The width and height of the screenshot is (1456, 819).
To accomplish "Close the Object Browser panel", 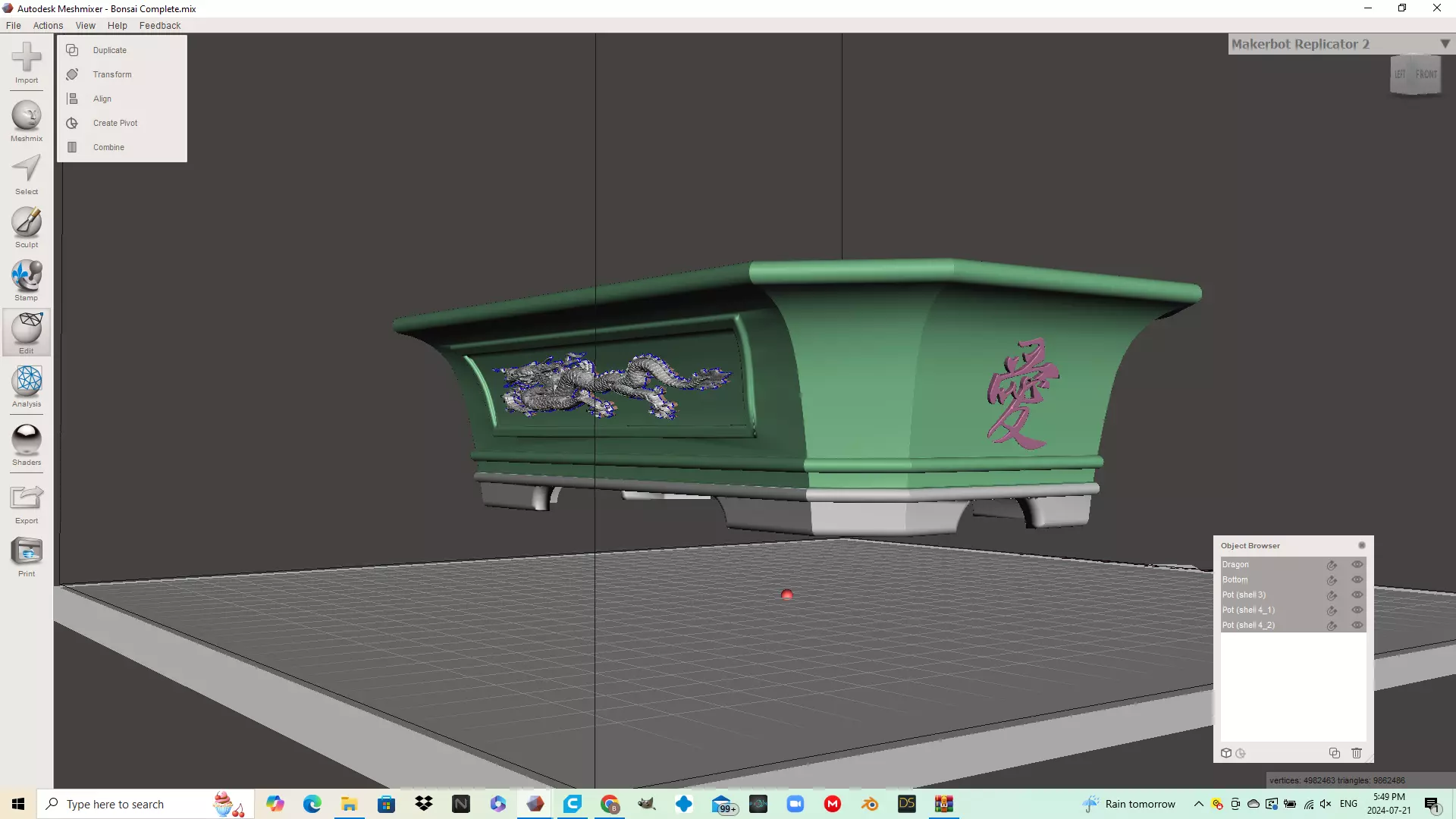I will [1362, 545].
